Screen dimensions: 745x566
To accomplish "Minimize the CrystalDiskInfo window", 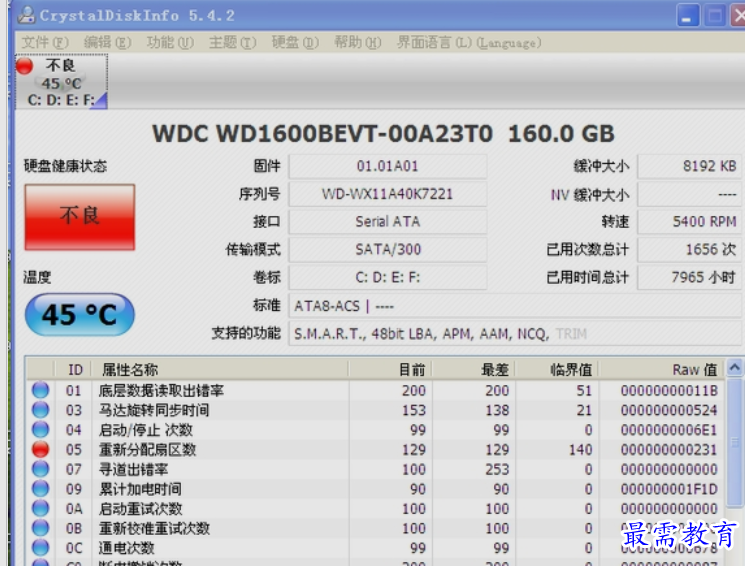I will click(x=687, y=15).
